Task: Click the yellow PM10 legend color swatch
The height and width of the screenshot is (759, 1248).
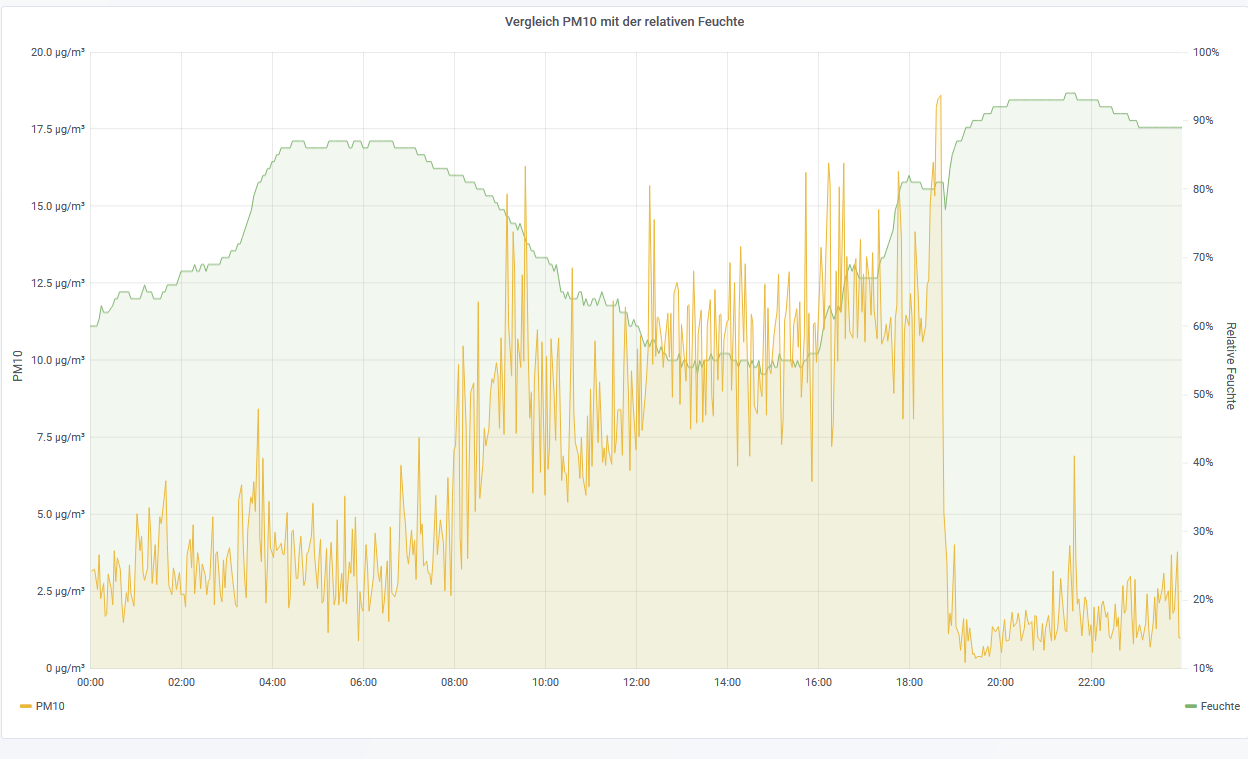Action: point(26,706)
